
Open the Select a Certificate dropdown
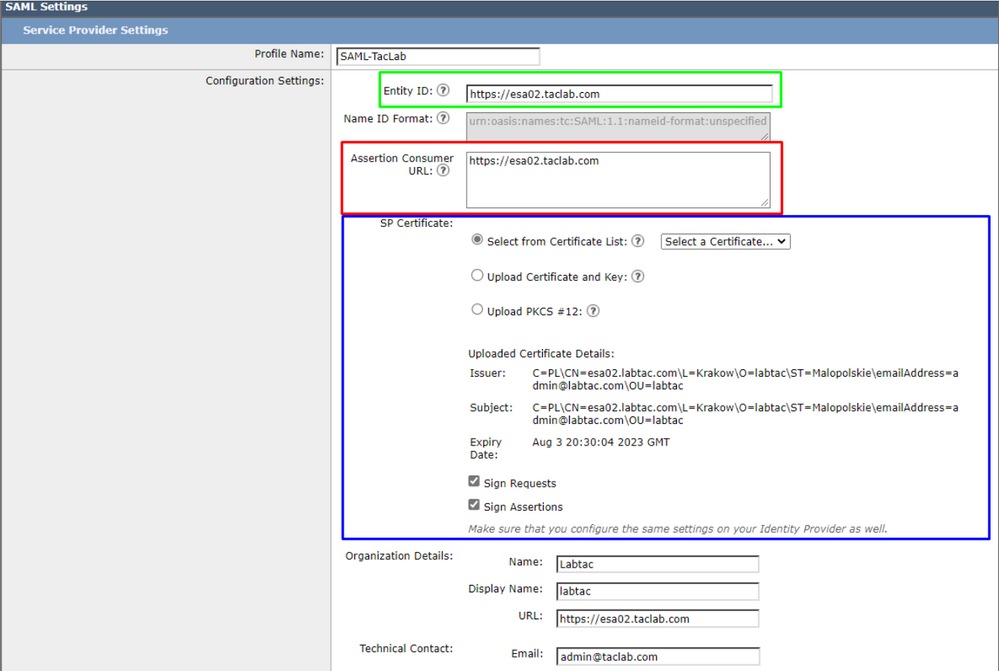[725, 241]
